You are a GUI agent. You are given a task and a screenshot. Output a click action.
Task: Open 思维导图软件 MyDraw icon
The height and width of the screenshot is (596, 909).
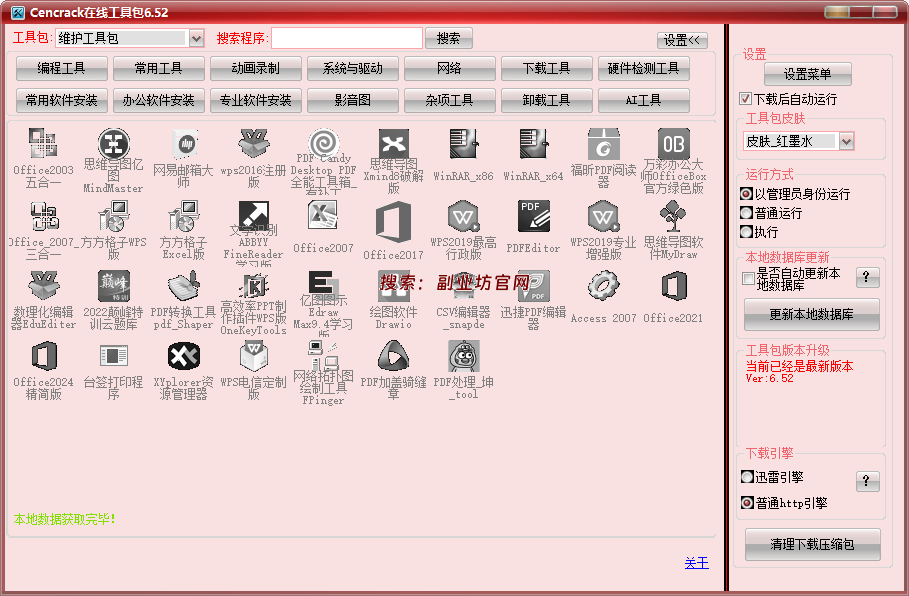(674, 216)
